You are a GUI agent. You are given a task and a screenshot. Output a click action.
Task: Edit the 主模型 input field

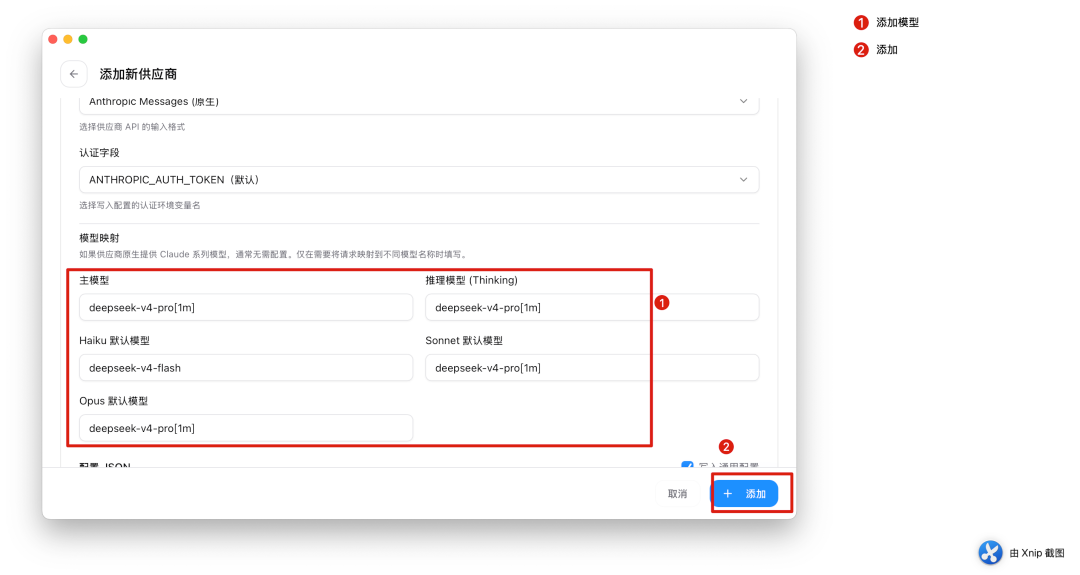[x=246, y=307]
